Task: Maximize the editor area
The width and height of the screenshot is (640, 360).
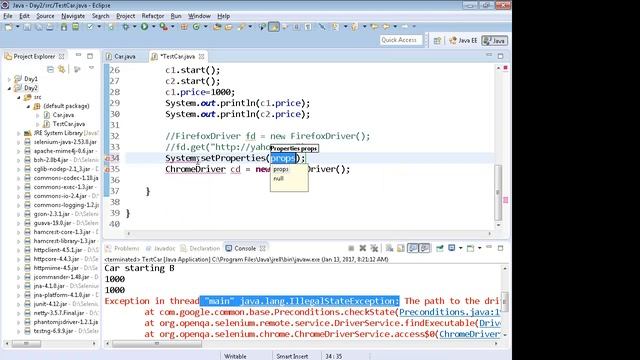Action: (501, 56)
